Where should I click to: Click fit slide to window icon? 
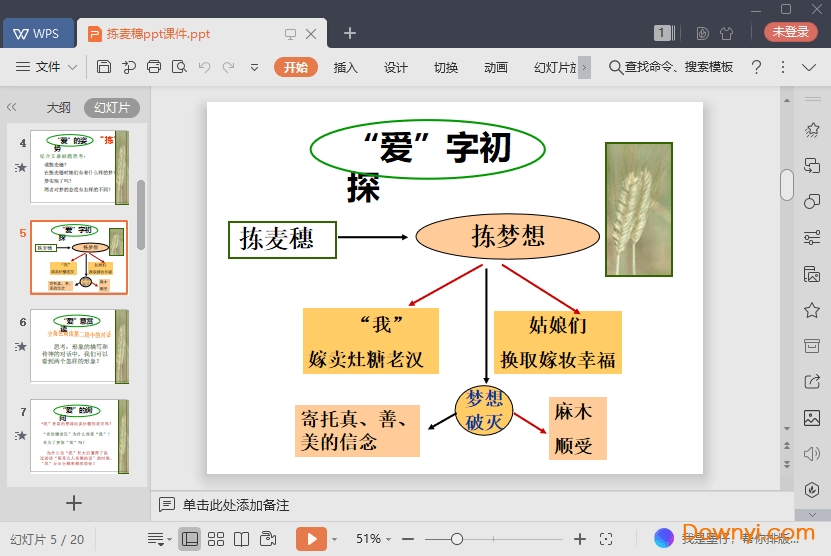[x=606, y=539]
